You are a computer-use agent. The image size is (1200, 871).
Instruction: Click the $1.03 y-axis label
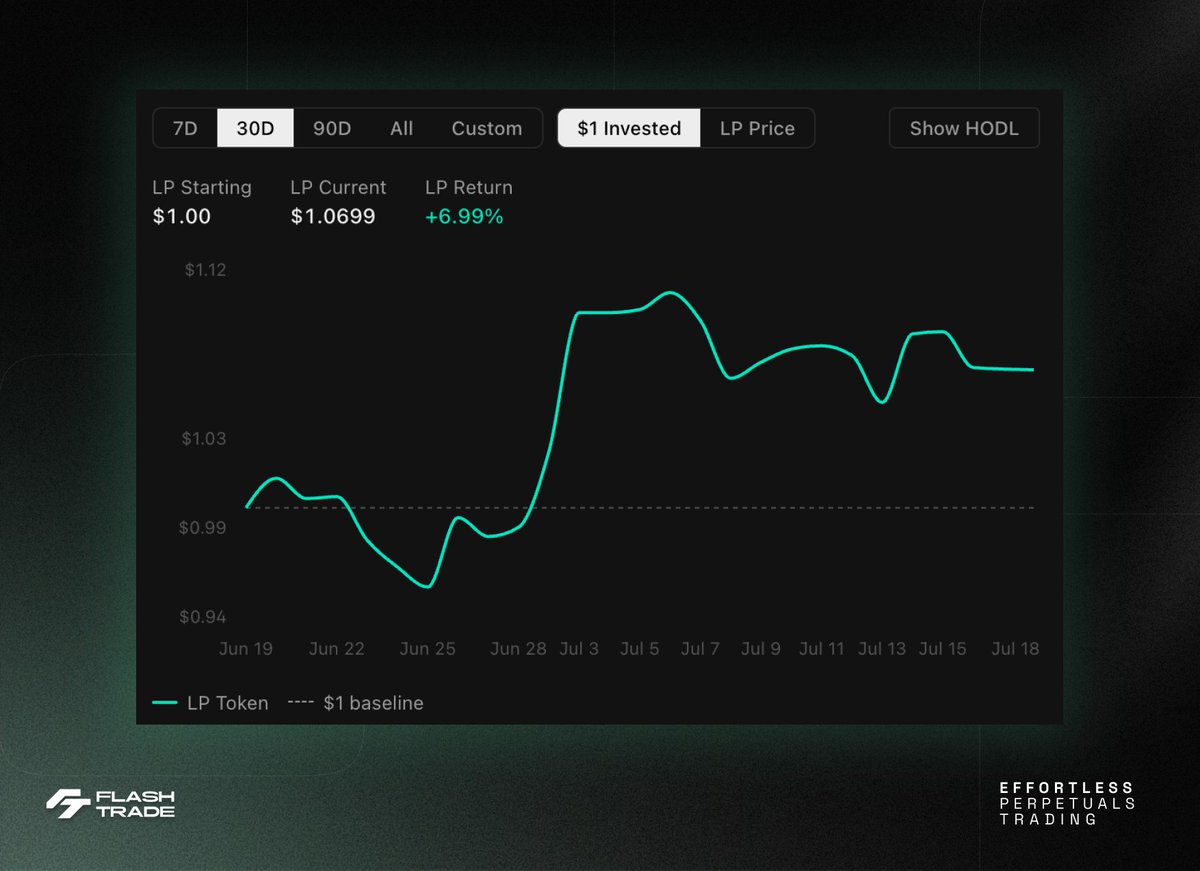(204, 438)
